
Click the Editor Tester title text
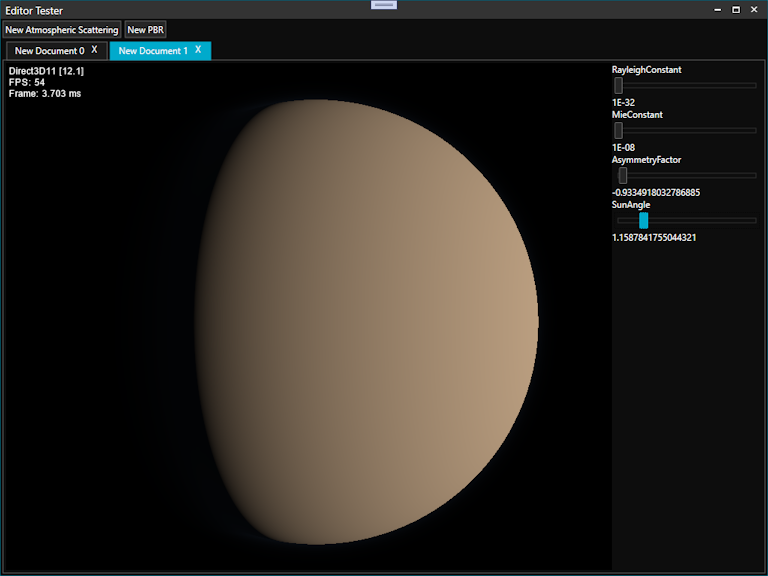(34, 11)
